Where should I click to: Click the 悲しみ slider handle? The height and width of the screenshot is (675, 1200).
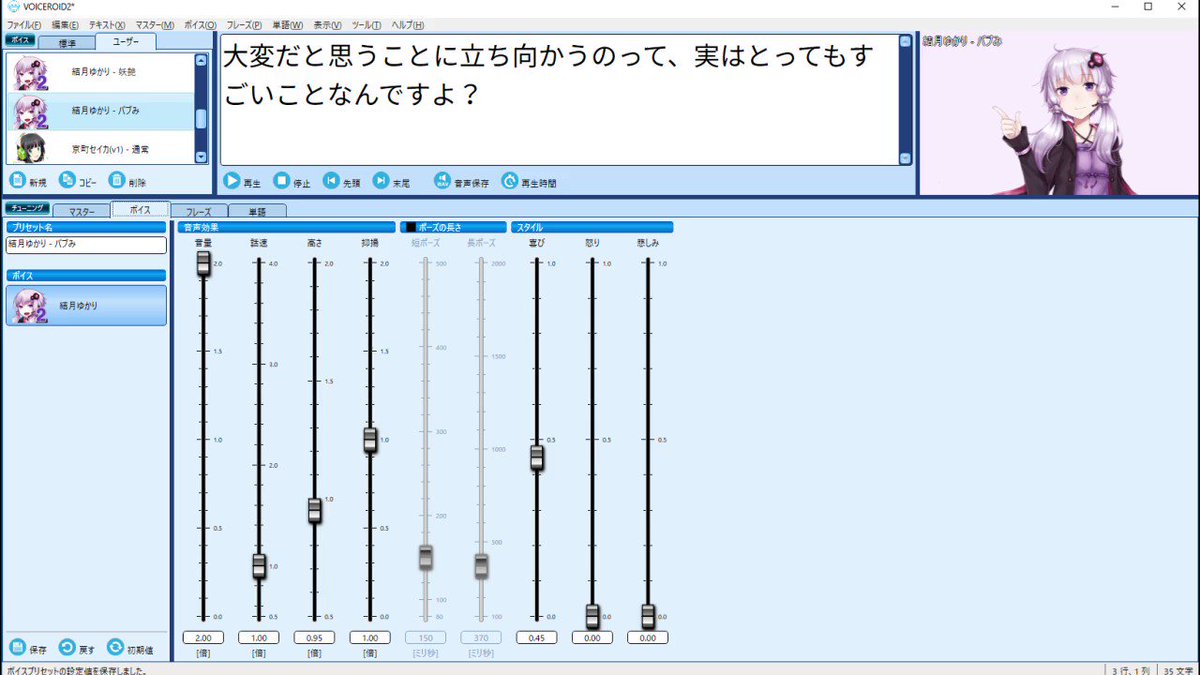click(x=647, y=616)
